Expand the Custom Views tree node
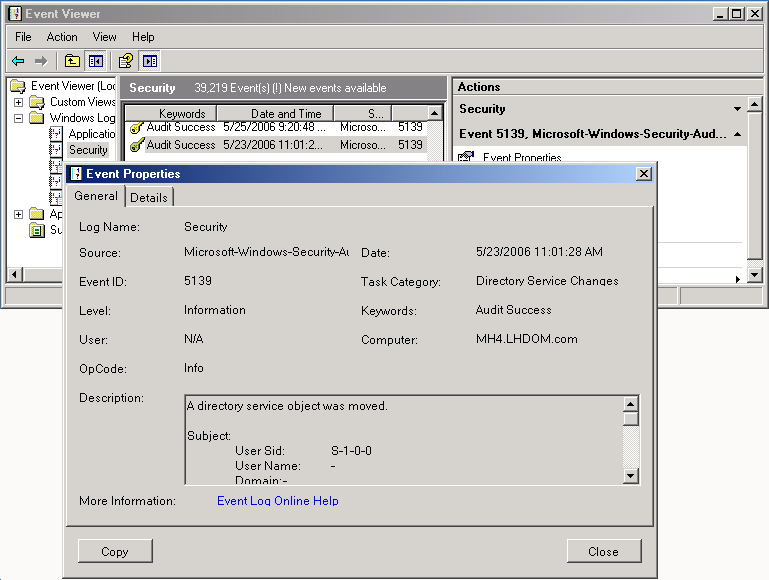Screen dimensions: 769x580 pos(18,102)
